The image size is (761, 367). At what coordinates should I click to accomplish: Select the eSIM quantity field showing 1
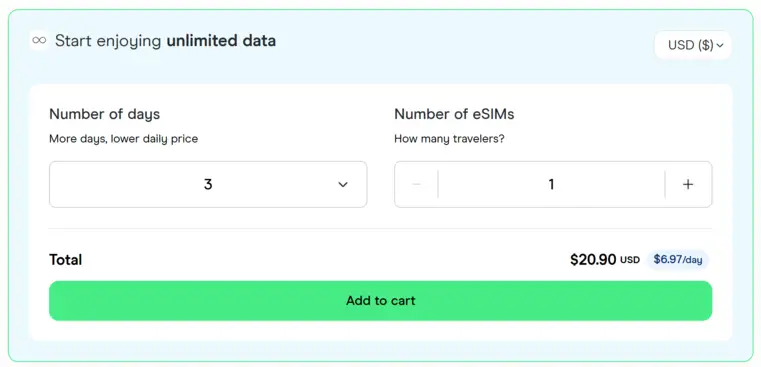click(x=551, y=184)
